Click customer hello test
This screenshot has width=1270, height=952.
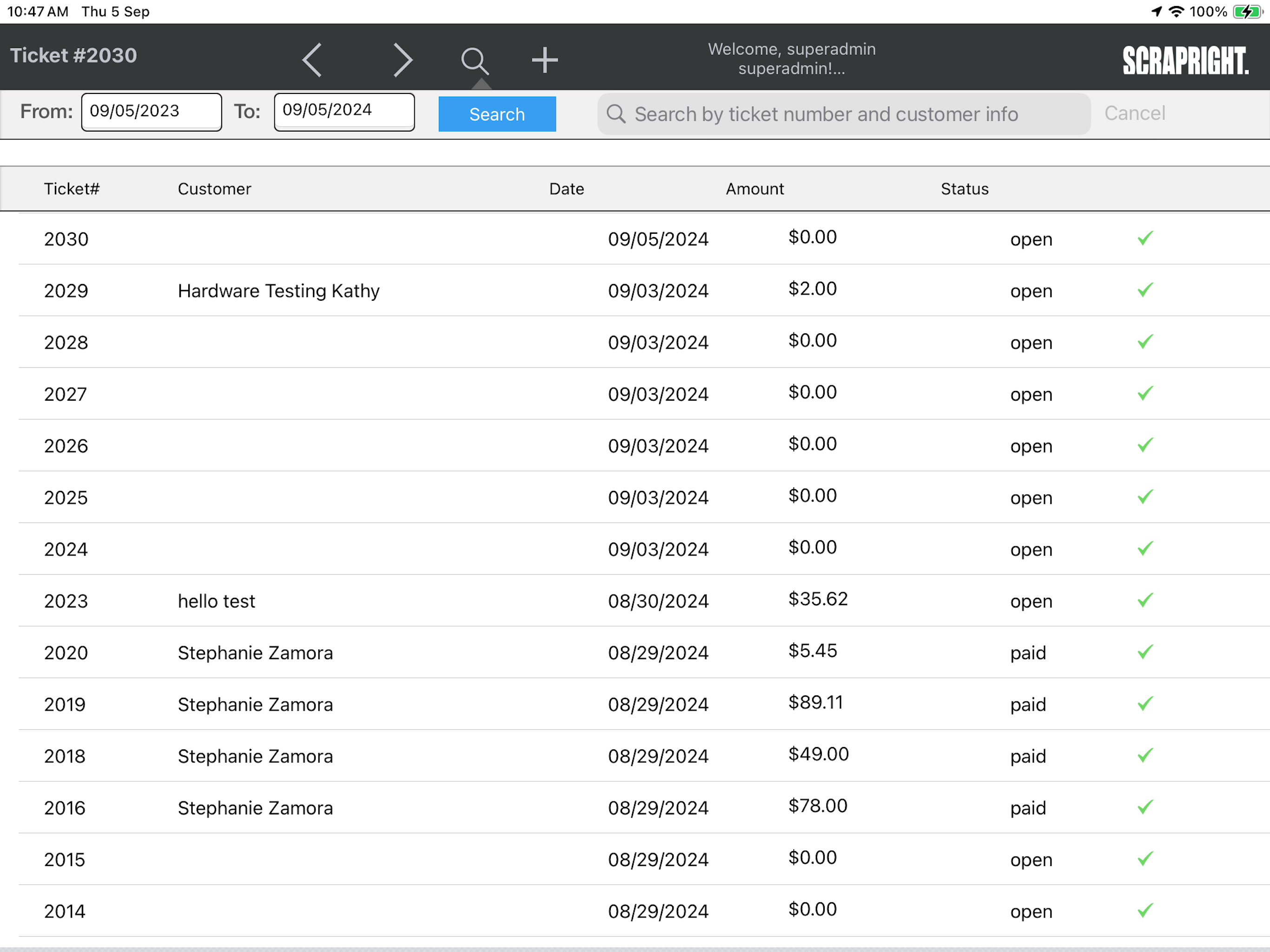point(217,601)
